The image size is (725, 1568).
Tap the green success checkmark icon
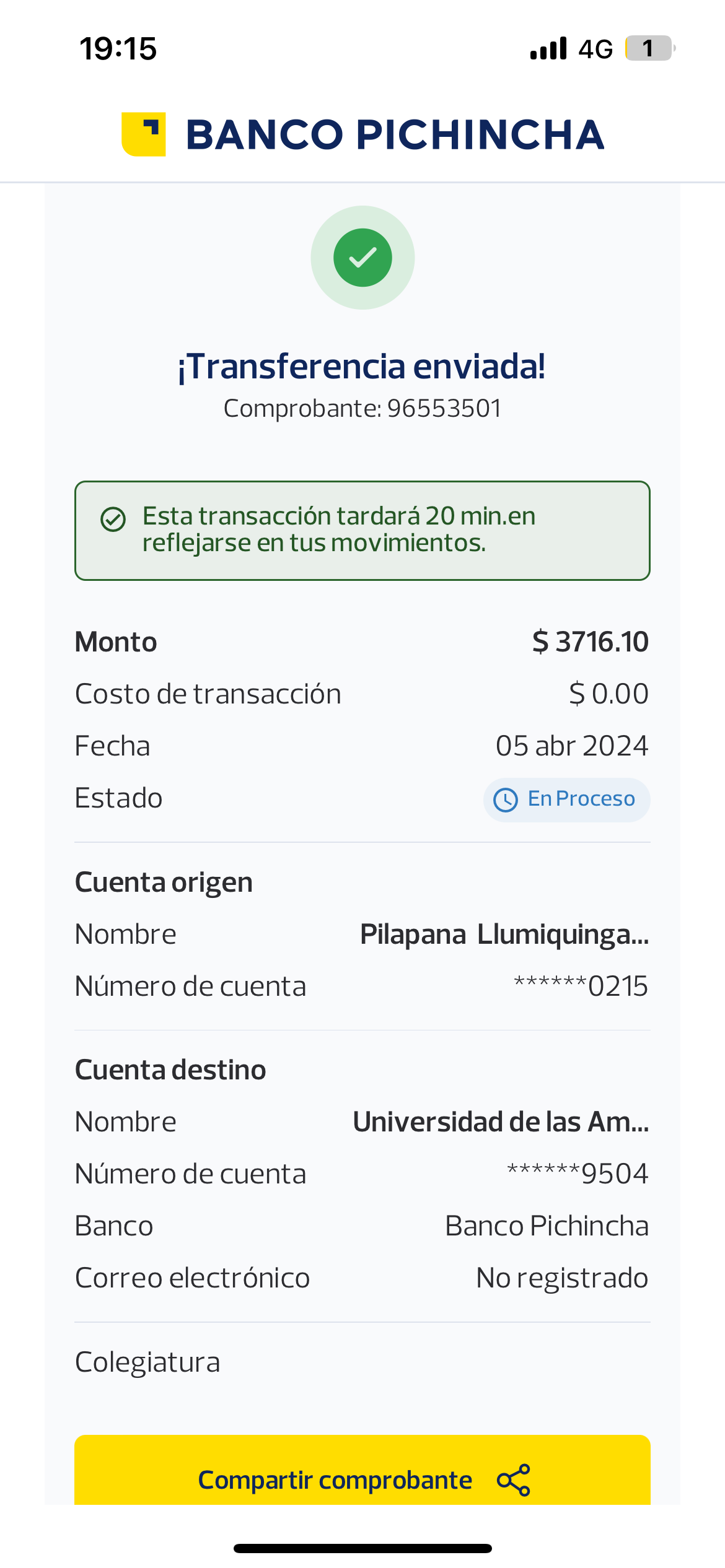click(362, 258)
